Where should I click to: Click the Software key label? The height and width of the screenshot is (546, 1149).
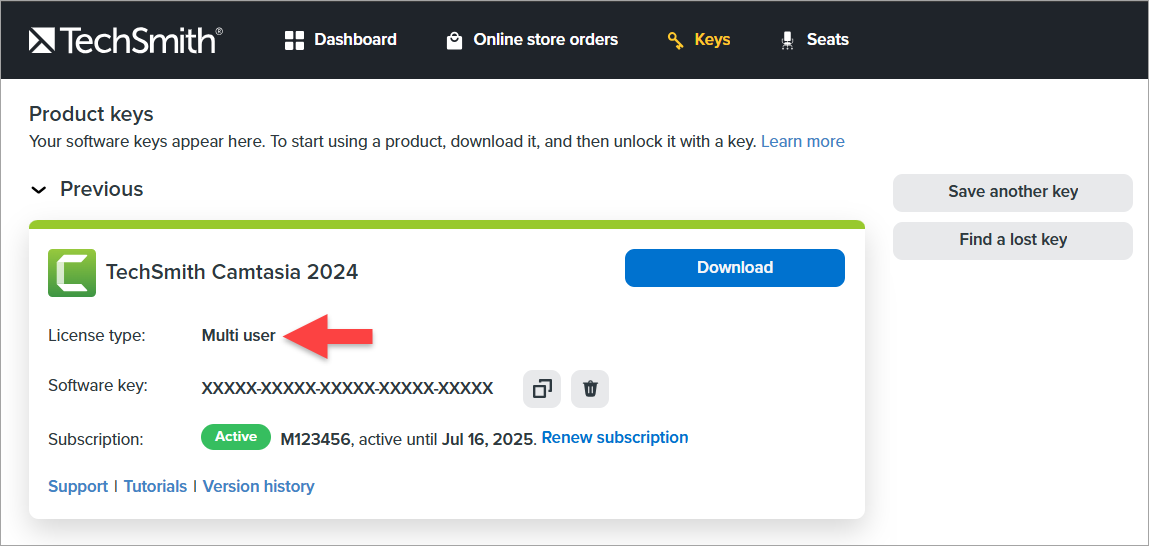[x=98, y=385]
